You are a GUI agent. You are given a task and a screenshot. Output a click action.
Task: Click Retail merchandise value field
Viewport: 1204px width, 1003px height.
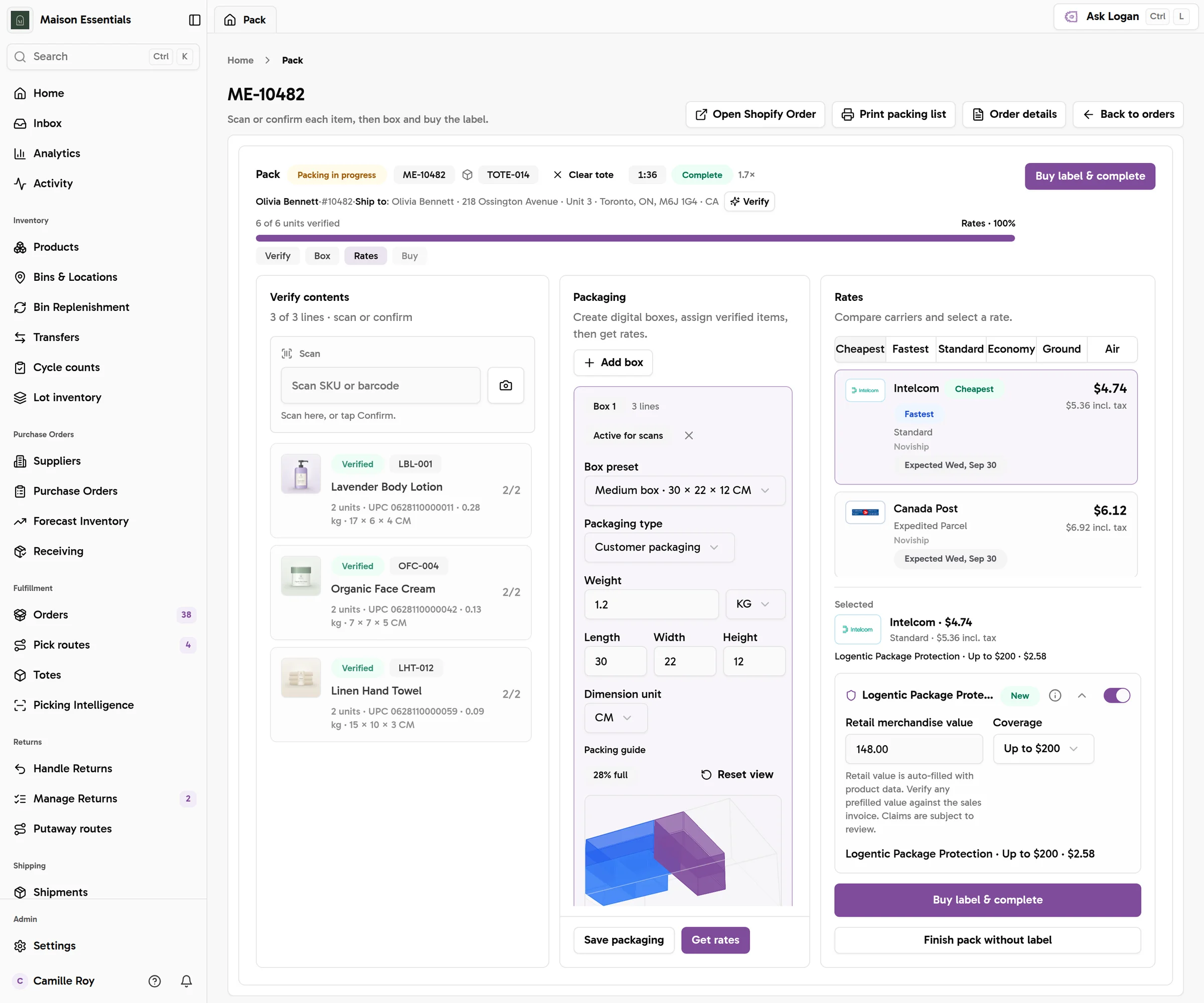(914, 749)
